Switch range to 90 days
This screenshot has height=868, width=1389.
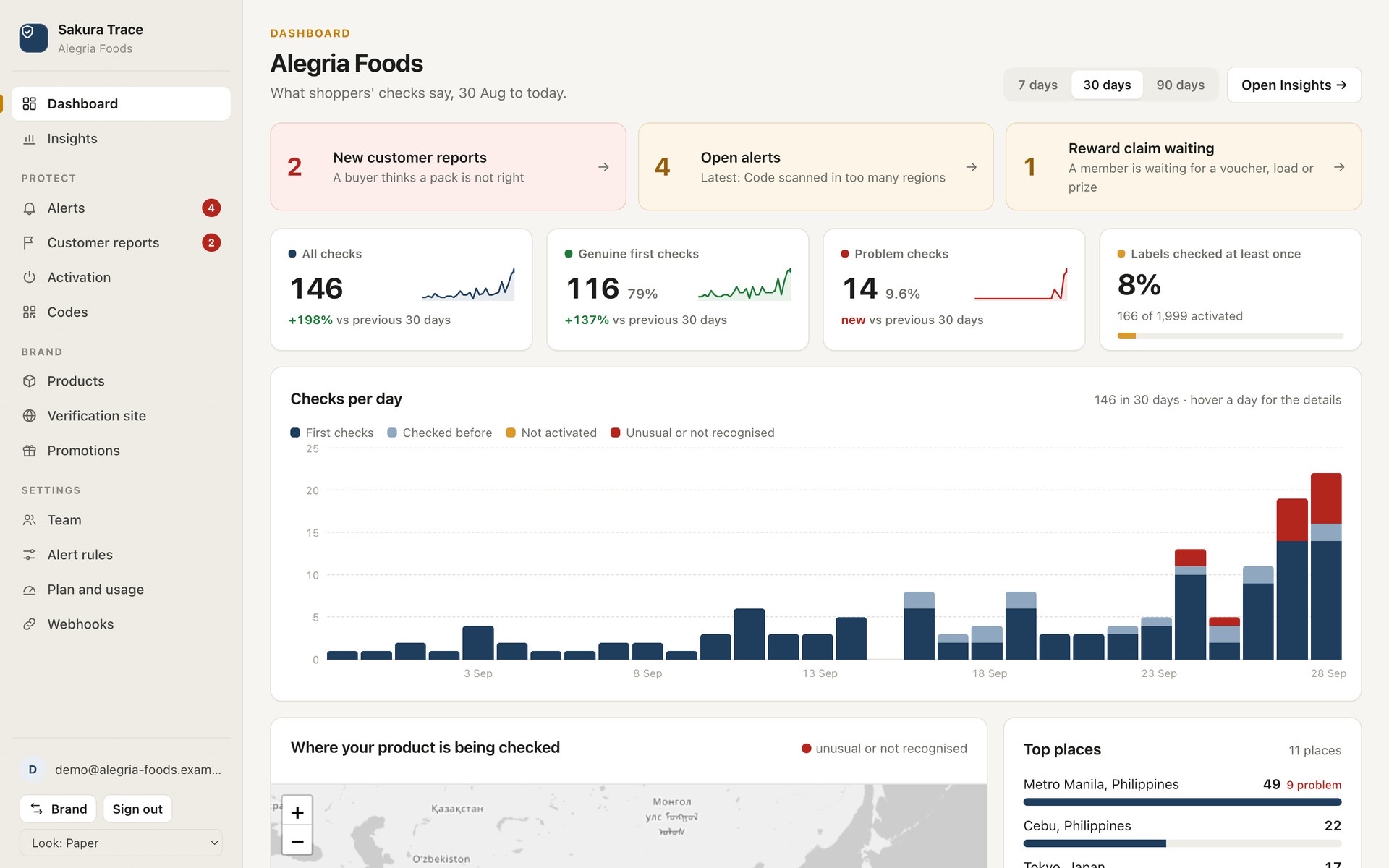pyautogui.click(x=1180, y=85)
